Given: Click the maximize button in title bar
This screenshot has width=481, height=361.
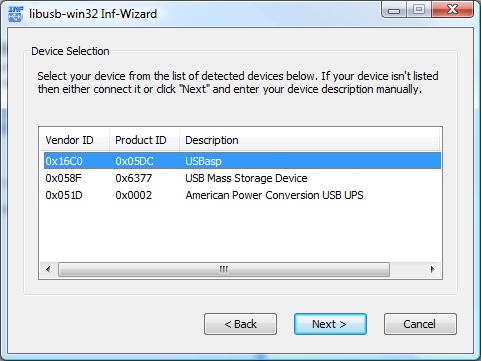Looking at the screenshot, I should 419,10.
